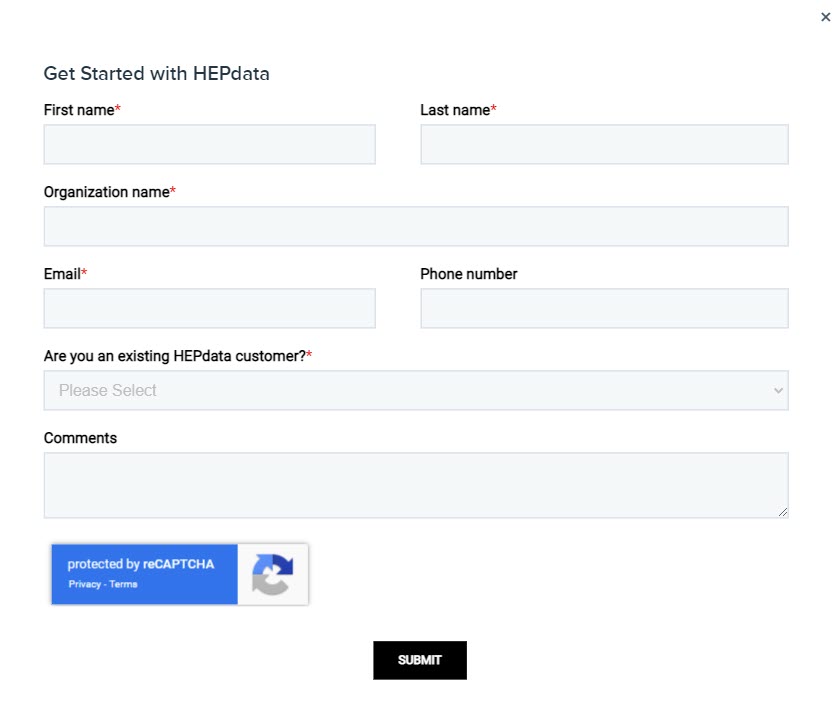Close the form with the X icon
Image resolution: width=839 pixels, height=715 pixels.
[825, 17]
